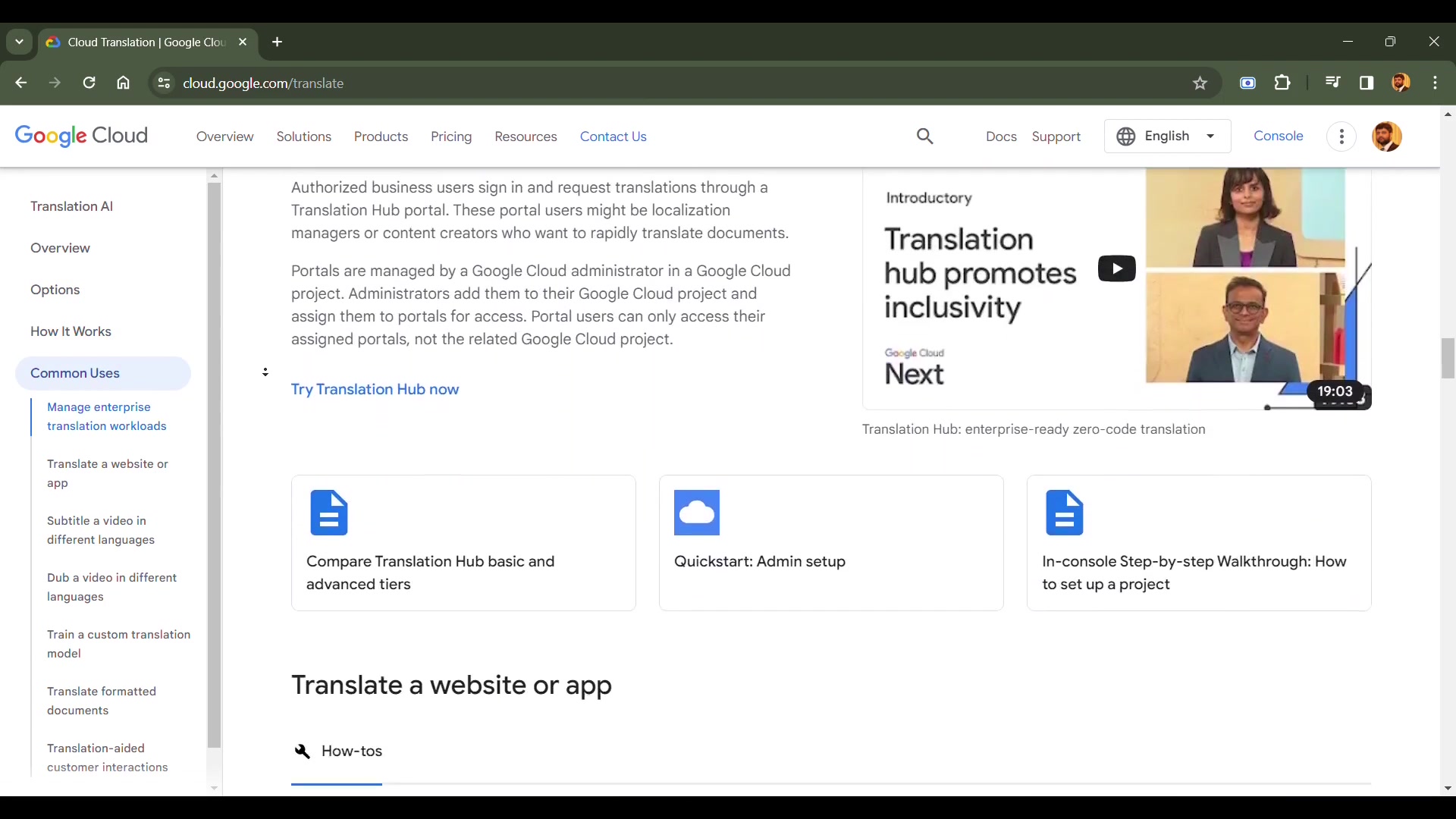Expand the paragraph resize handle
The image size is (1456, 819).
click(x=265, y=372)
